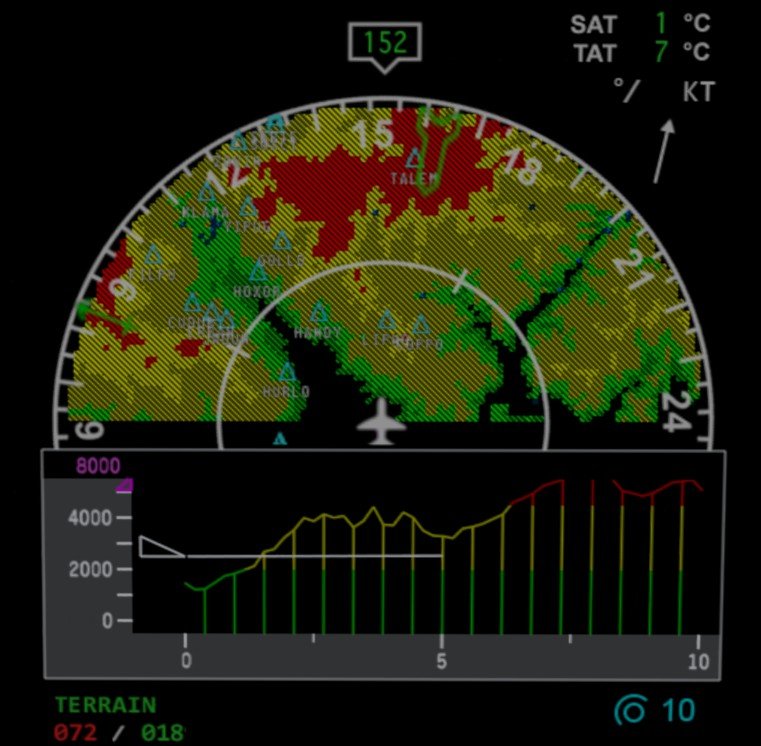Click the green flight path loop near TALEM
761x746 pixels.
[x=438, y=150]
